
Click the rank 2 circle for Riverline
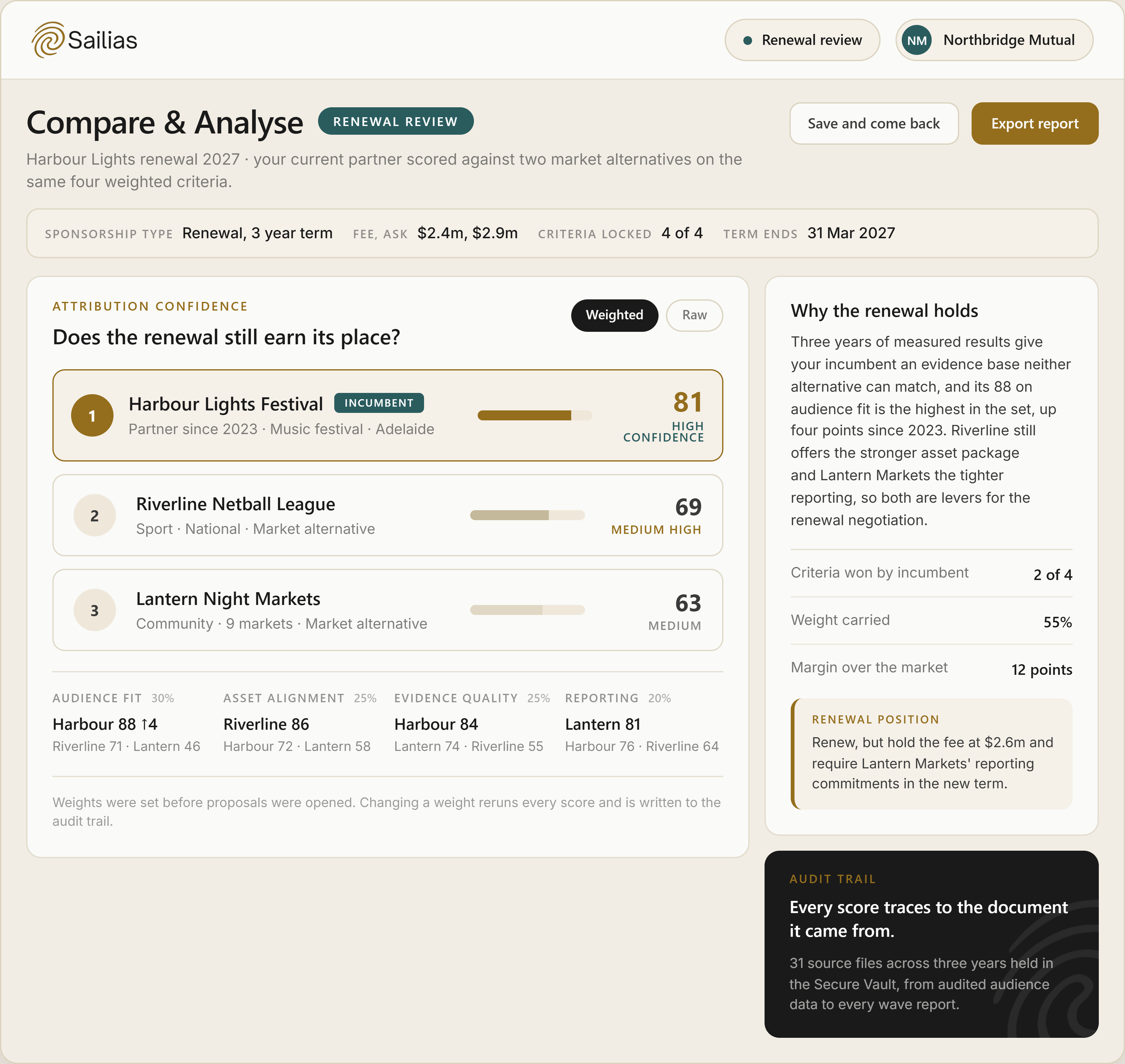(x=95, y=515)
